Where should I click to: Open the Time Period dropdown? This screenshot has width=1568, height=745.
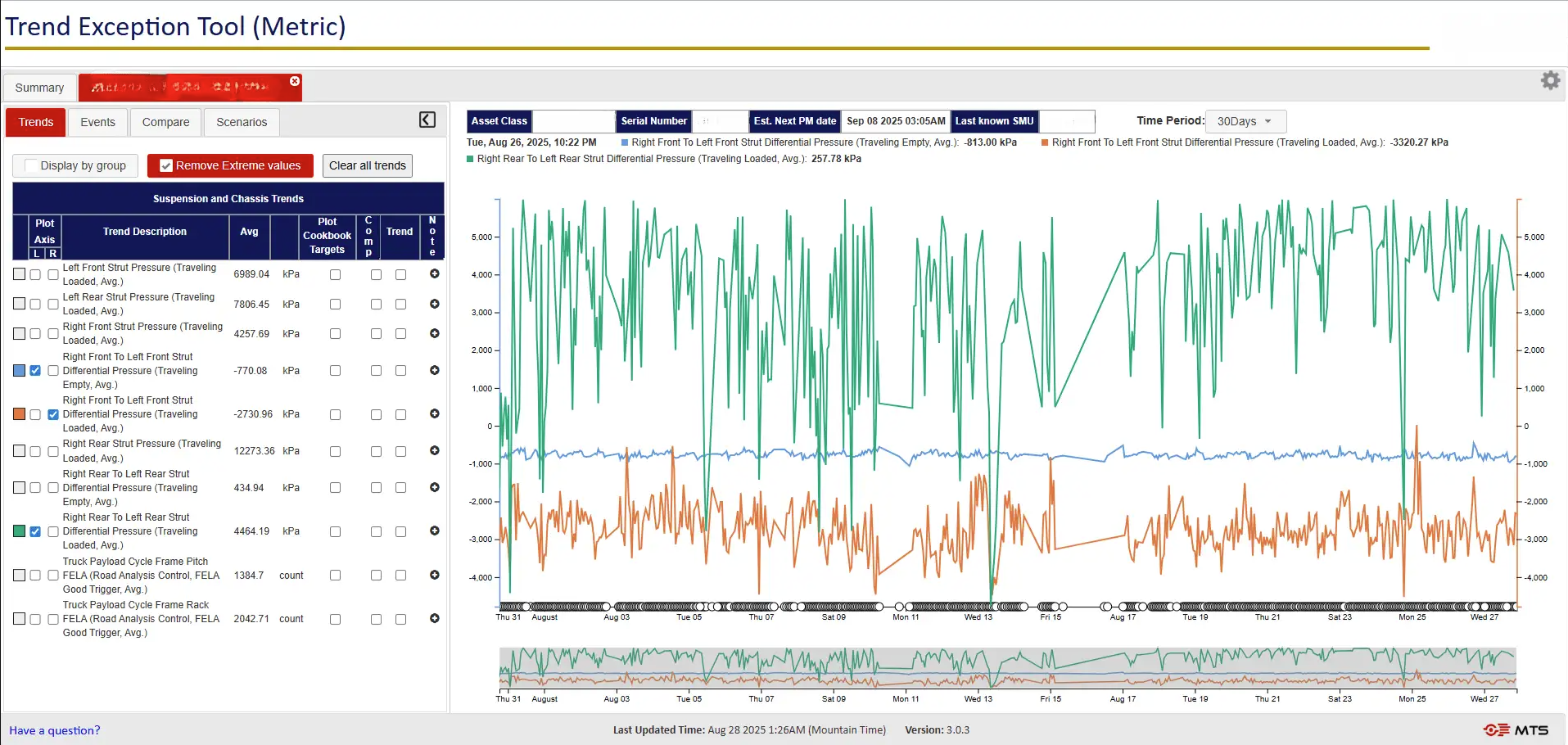point(1245,120)
